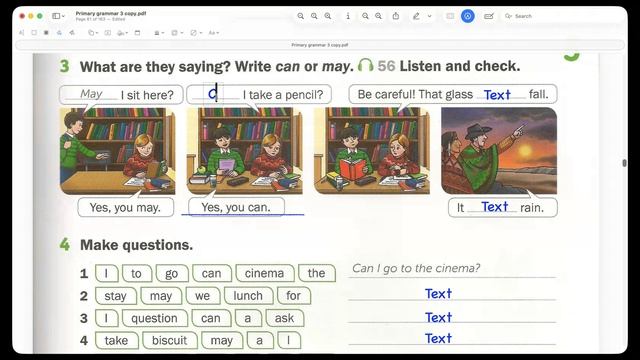Select the Primary grammar 3 copy.pdf tab
The height and width of the screenshot is (360, 640).
320,45
